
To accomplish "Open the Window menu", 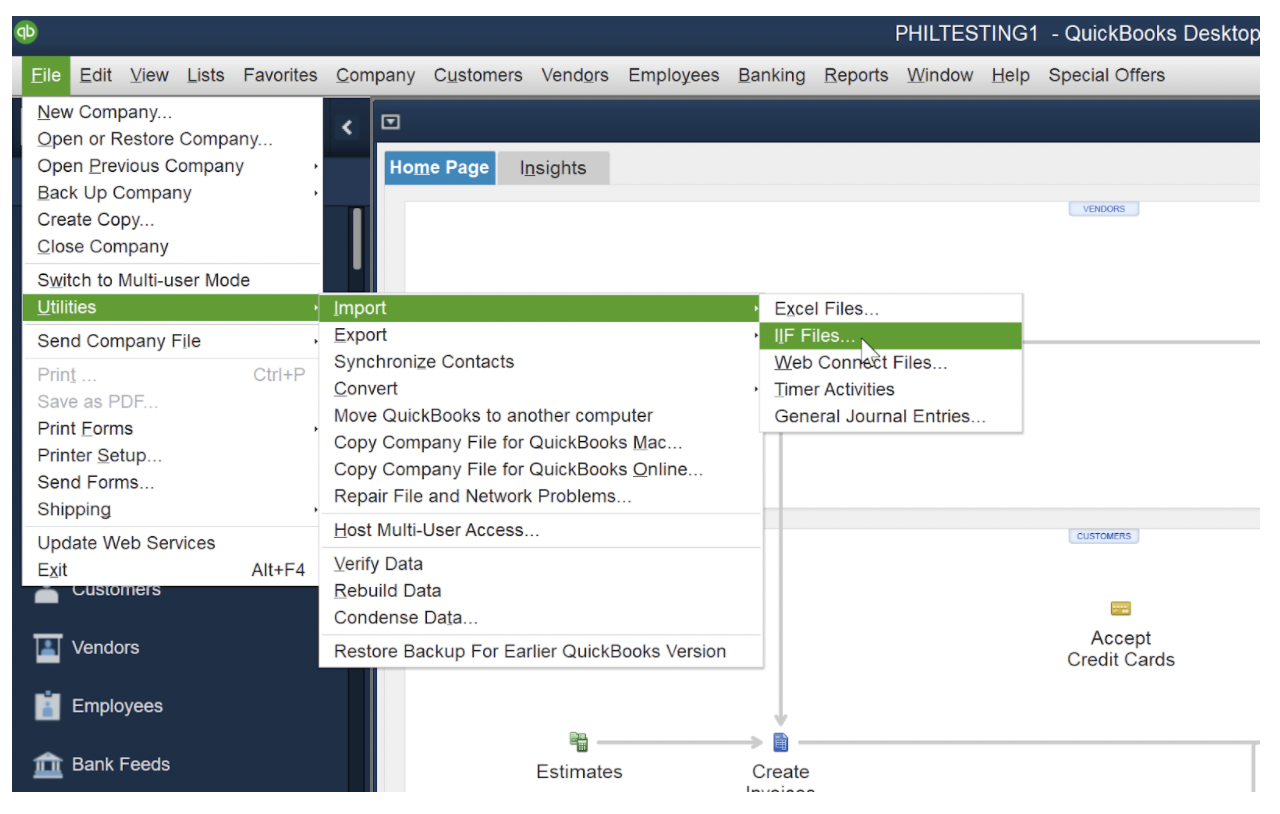I will (x=940, y=75).
